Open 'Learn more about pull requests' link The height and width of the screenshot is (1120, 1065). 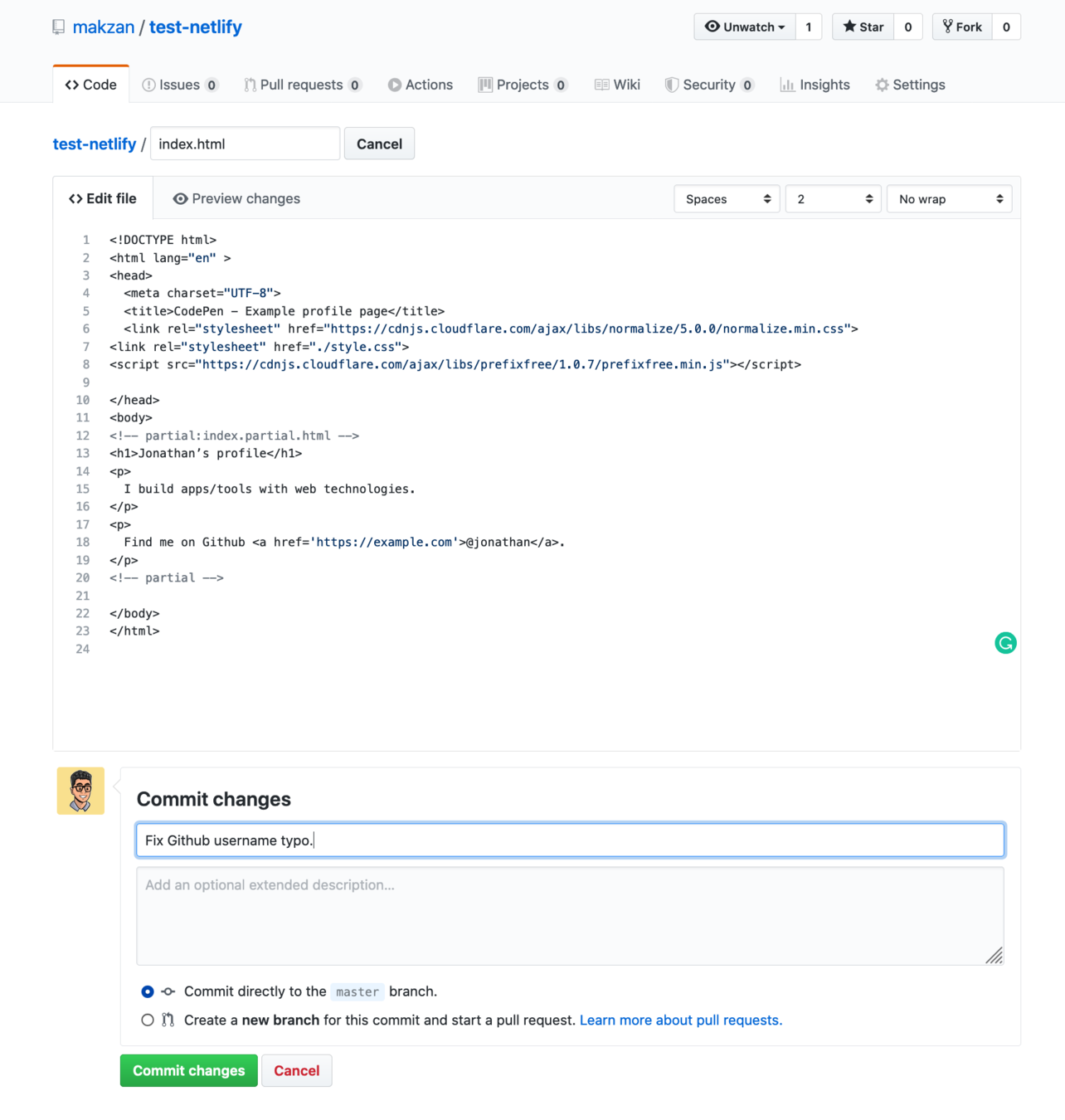click(x=681, y=1020)
